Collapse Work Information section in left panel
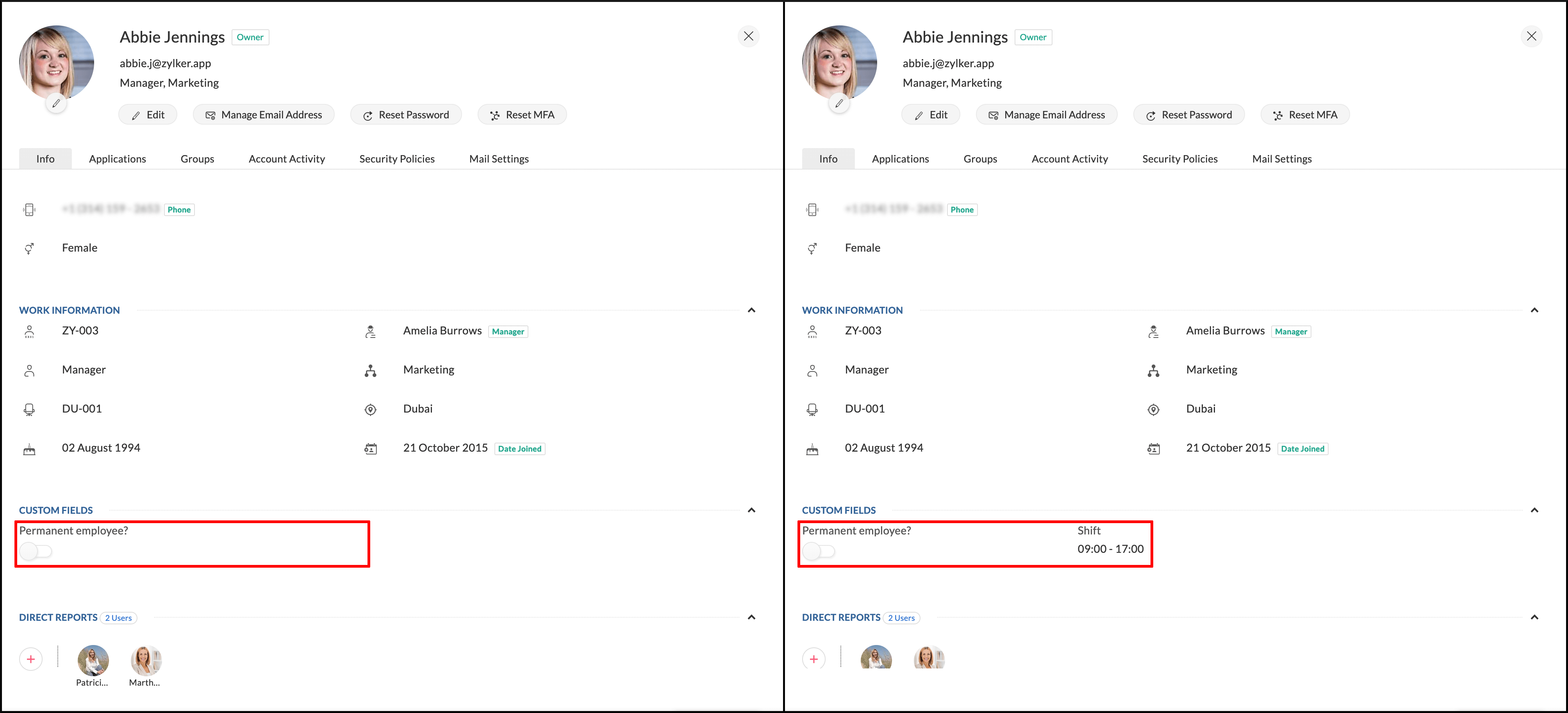1568x713 pixels. pos(751,311)
